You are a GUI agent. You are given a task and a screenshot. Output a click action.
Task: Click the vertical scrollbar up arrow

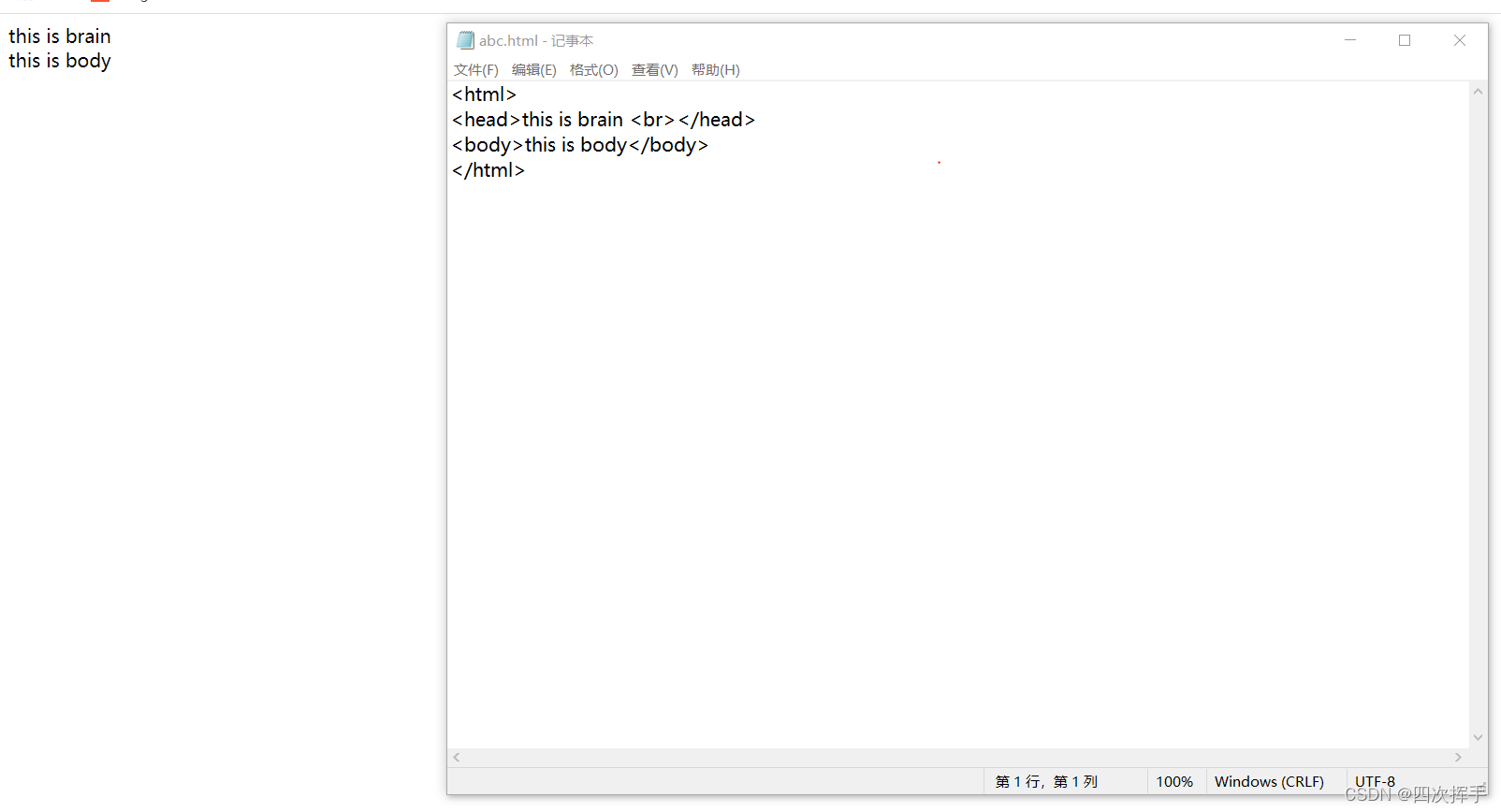click(1478, 92)
